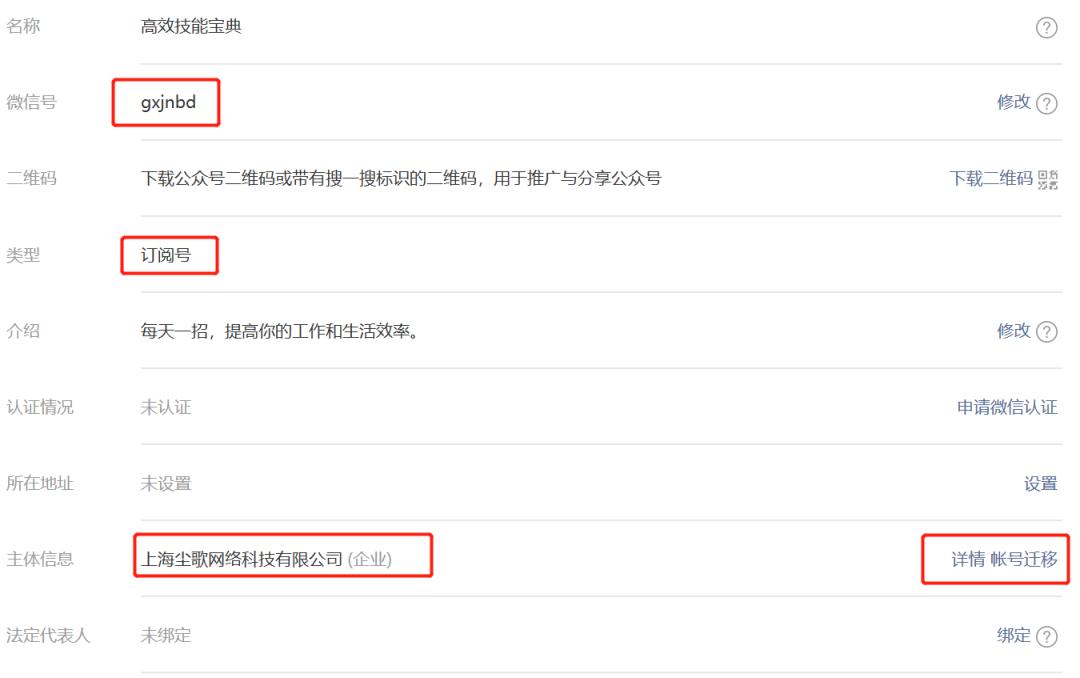
Task: Click the 未绑定 status in the 法定代表人 row
Action: point(165,635)
